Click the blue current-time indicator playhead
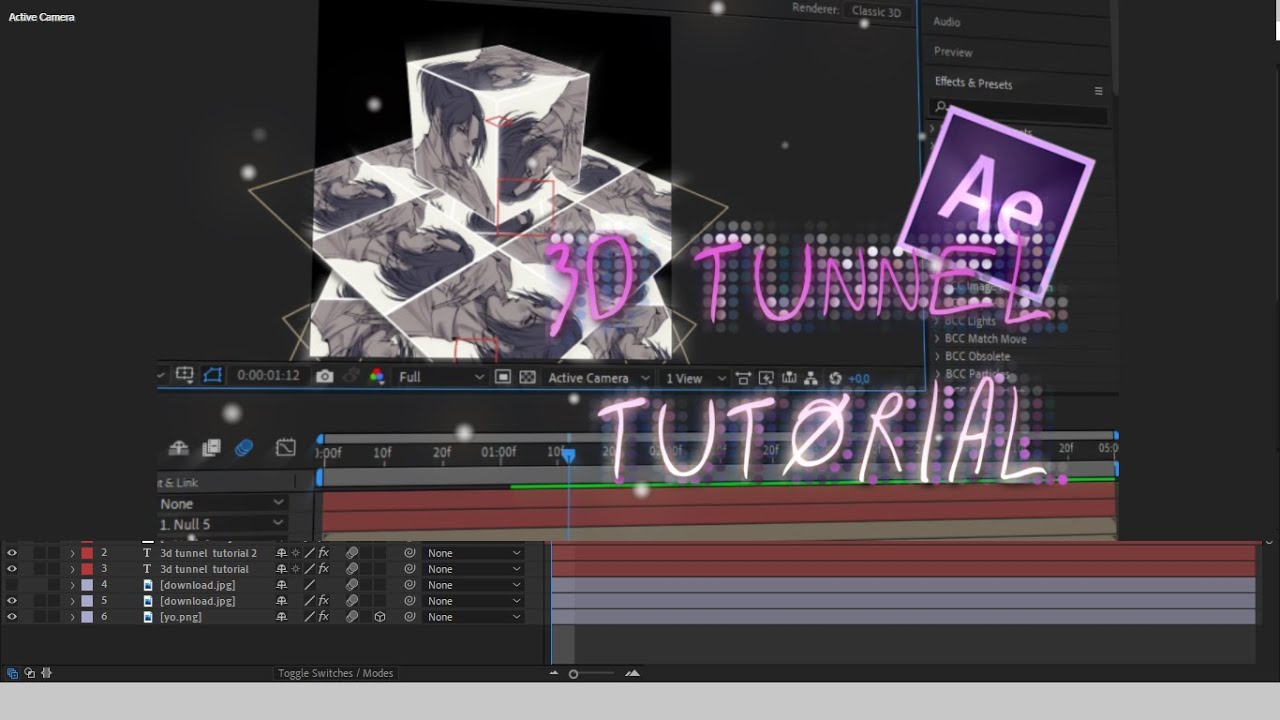Image resolution: width=1280 pixels, height=720 pixels. pos(568,456)
